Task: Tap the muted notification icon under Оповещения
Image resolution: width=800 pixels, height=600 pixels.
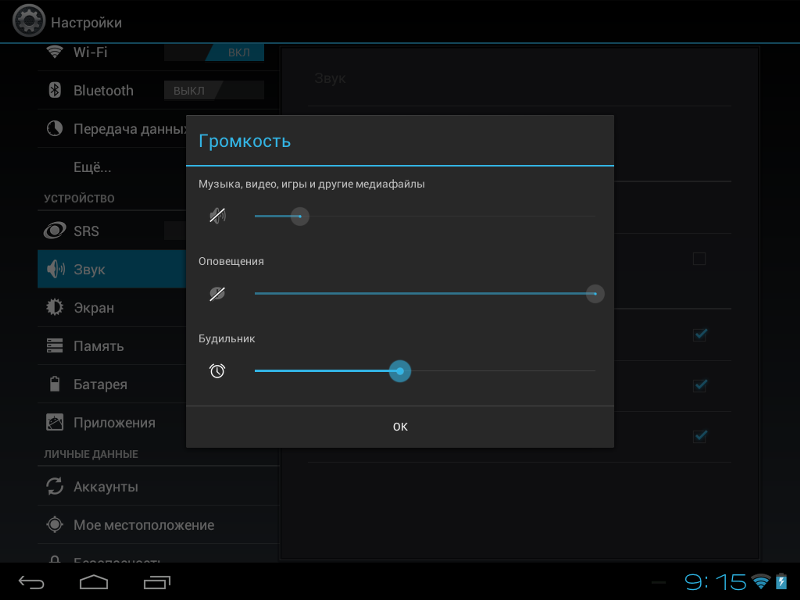Action: tap(217, 293)
